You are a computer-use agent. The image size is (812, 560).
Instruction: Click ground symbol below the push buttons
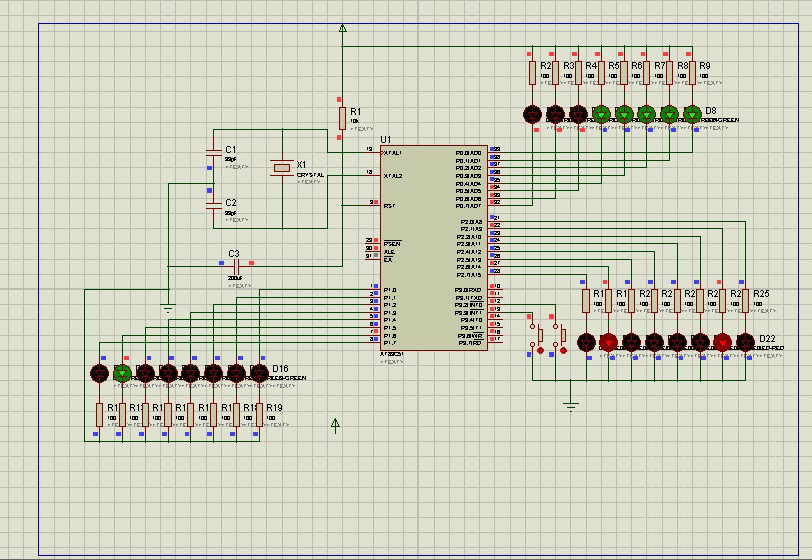pyautogui.click(x=571, y=405)
